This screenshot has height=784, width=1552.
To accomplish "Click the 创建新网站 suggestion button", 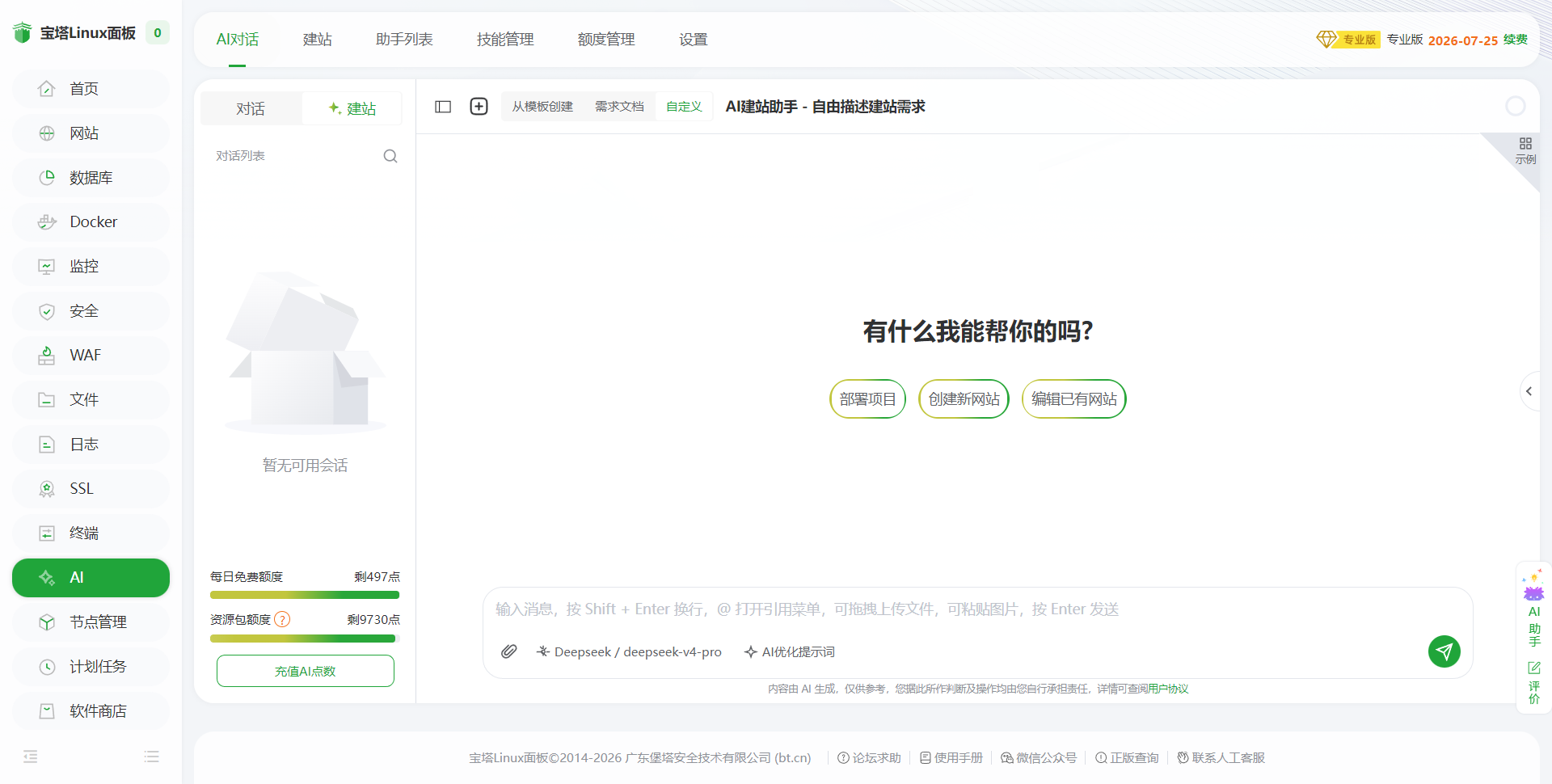I will [x=964, y=399].
